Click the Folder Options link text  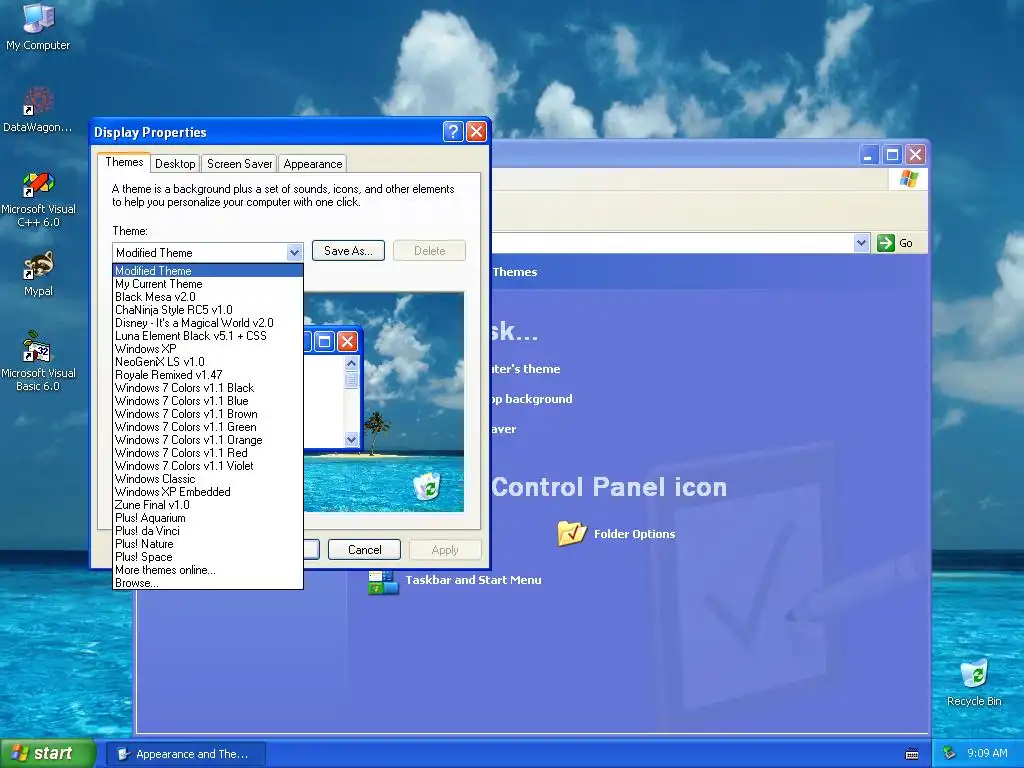(634, 534)
